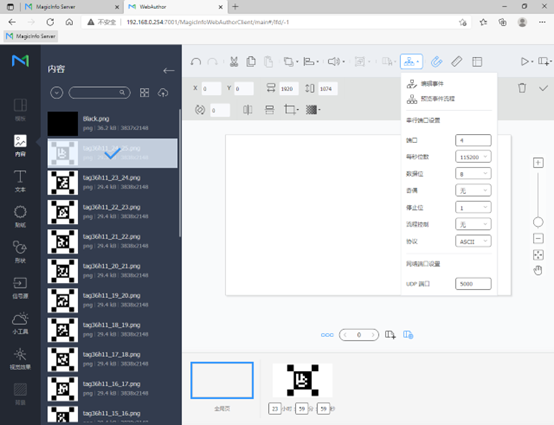This screenshot has height=425, width=554.
Task: Open the transparency checkerboard options
Action: click(x=313, y=110)
